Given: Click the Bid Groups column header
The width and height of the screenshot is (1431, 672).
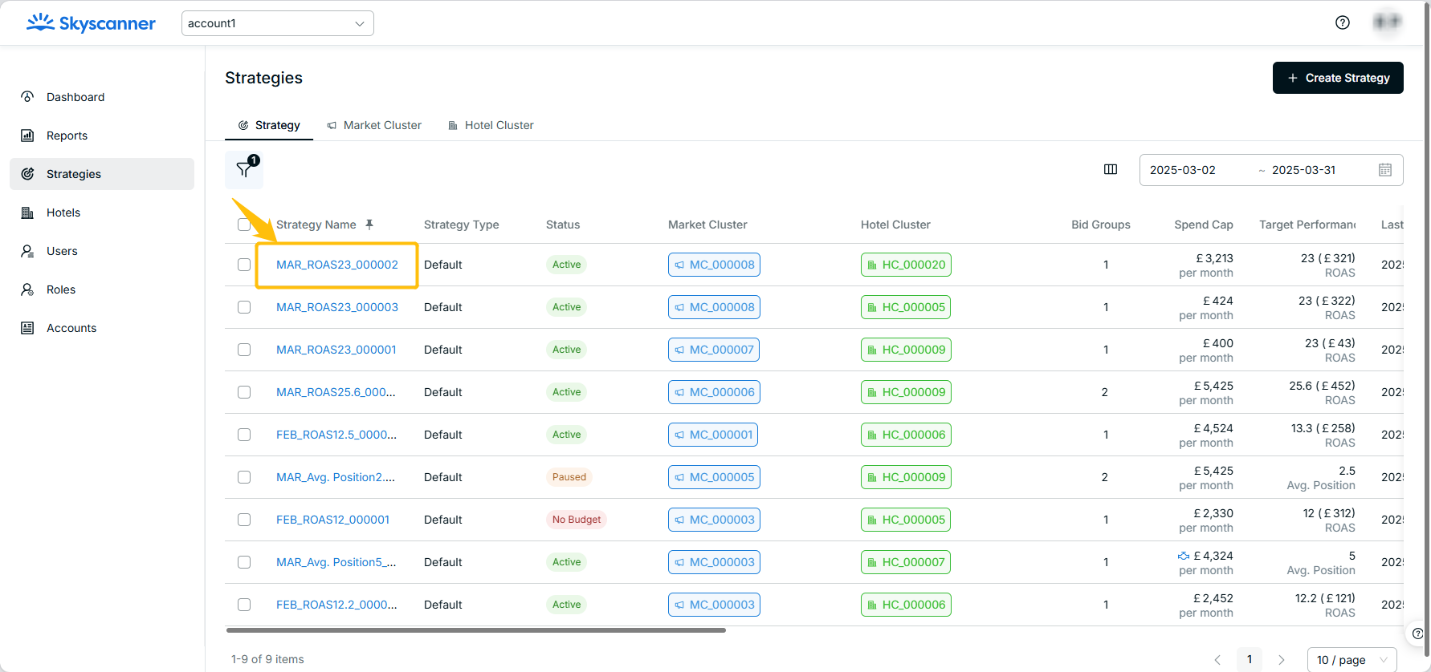Looking at the screenshot, I should click(x=1101, y=225).
